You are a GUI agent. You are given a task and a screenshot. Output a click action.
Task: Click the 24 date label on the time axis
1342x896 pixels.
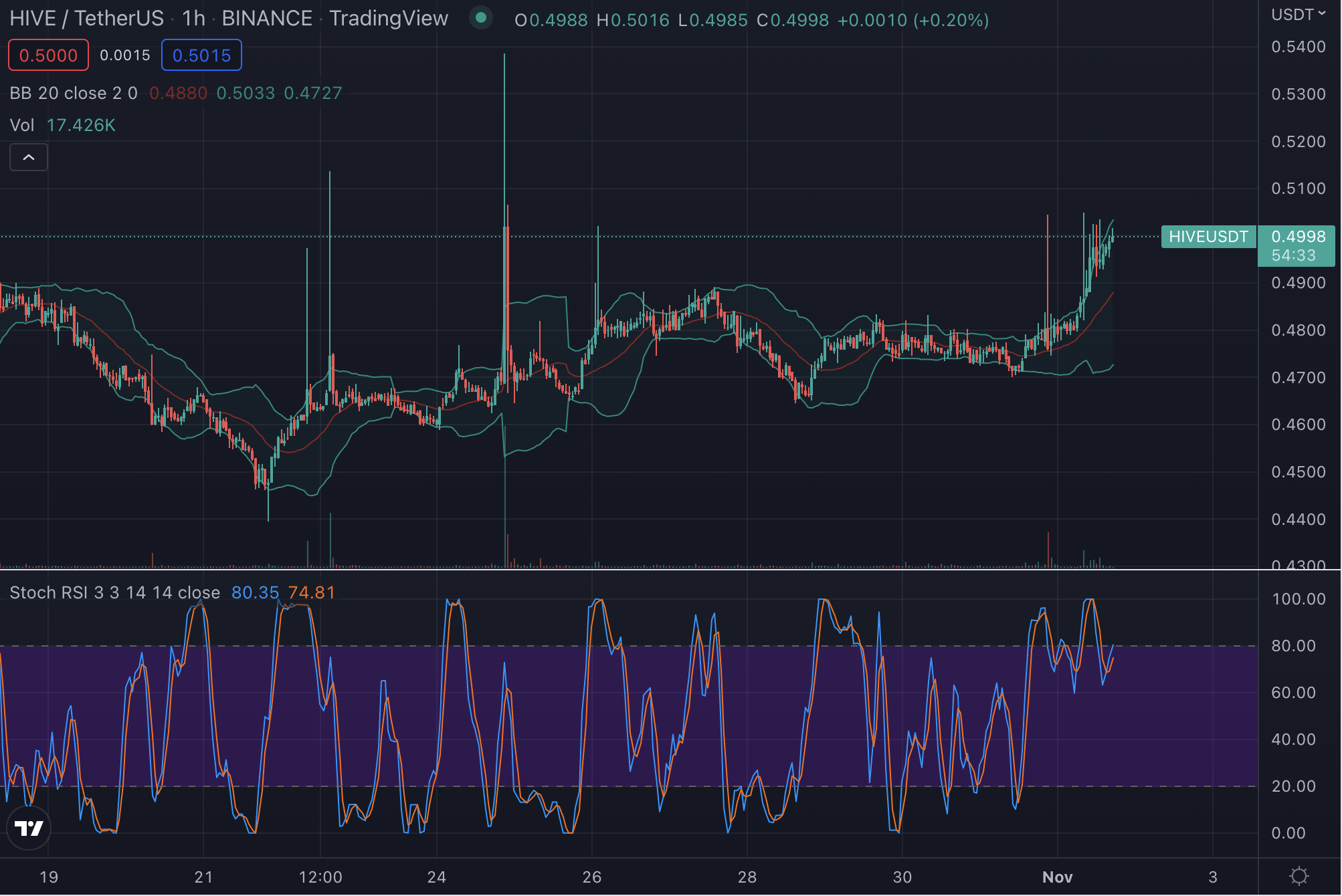point(436,877)
